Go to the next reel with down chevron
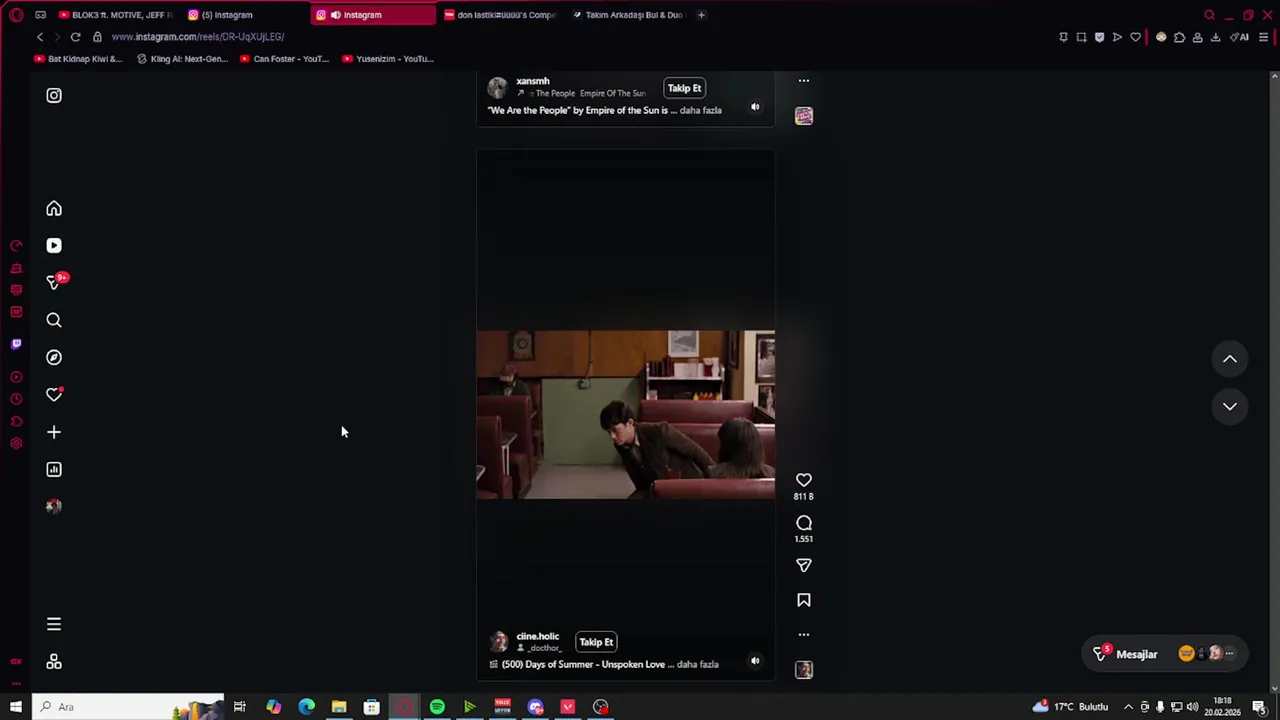 (1230, 406)
